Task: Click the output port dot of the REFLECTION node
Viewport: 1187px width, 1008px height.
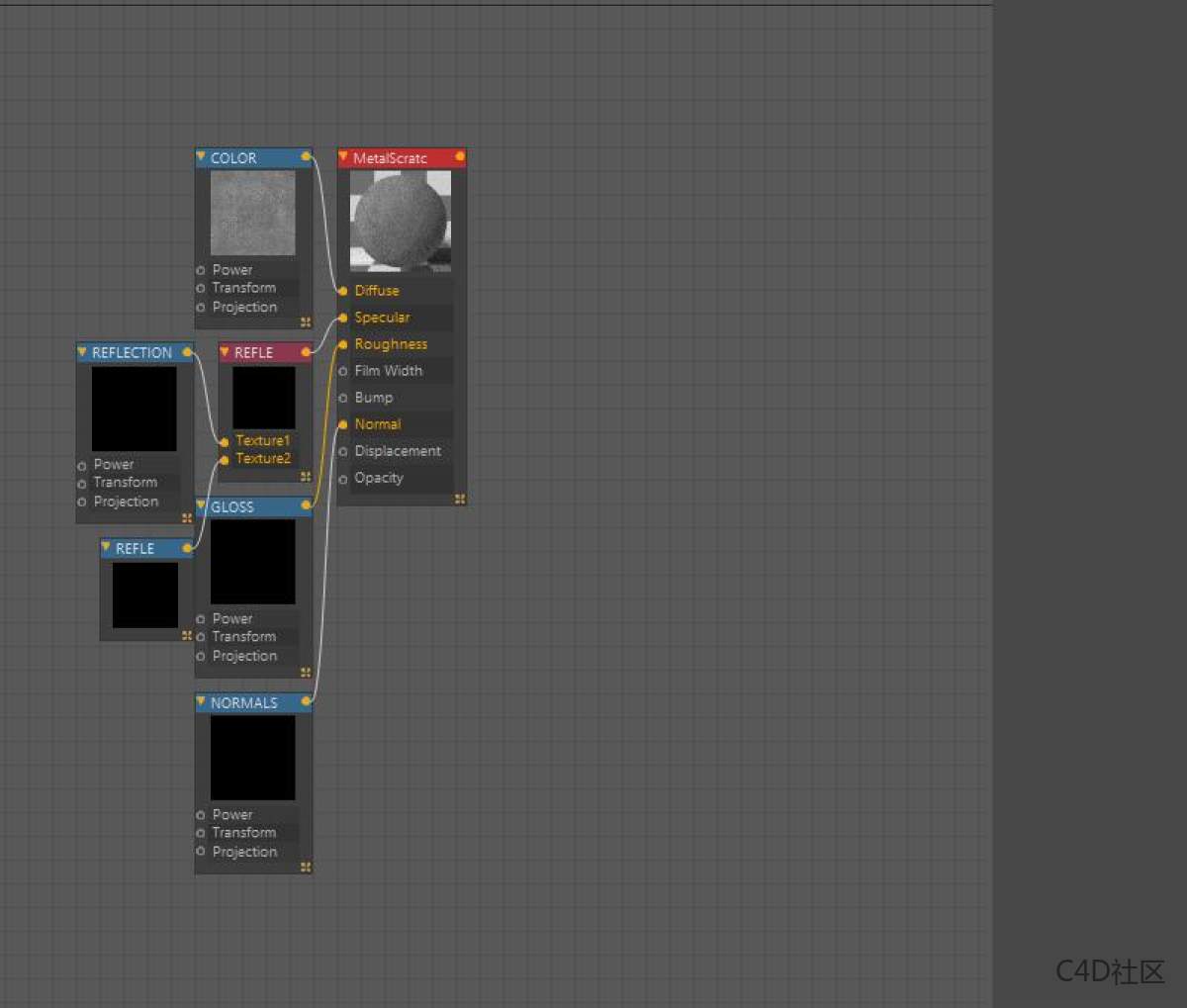Action: (187, 351)
